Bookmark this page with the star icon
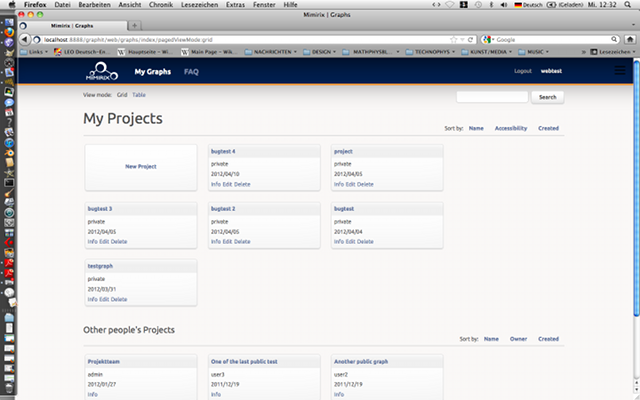The image size is (640, 400). (x=453, y=40)
